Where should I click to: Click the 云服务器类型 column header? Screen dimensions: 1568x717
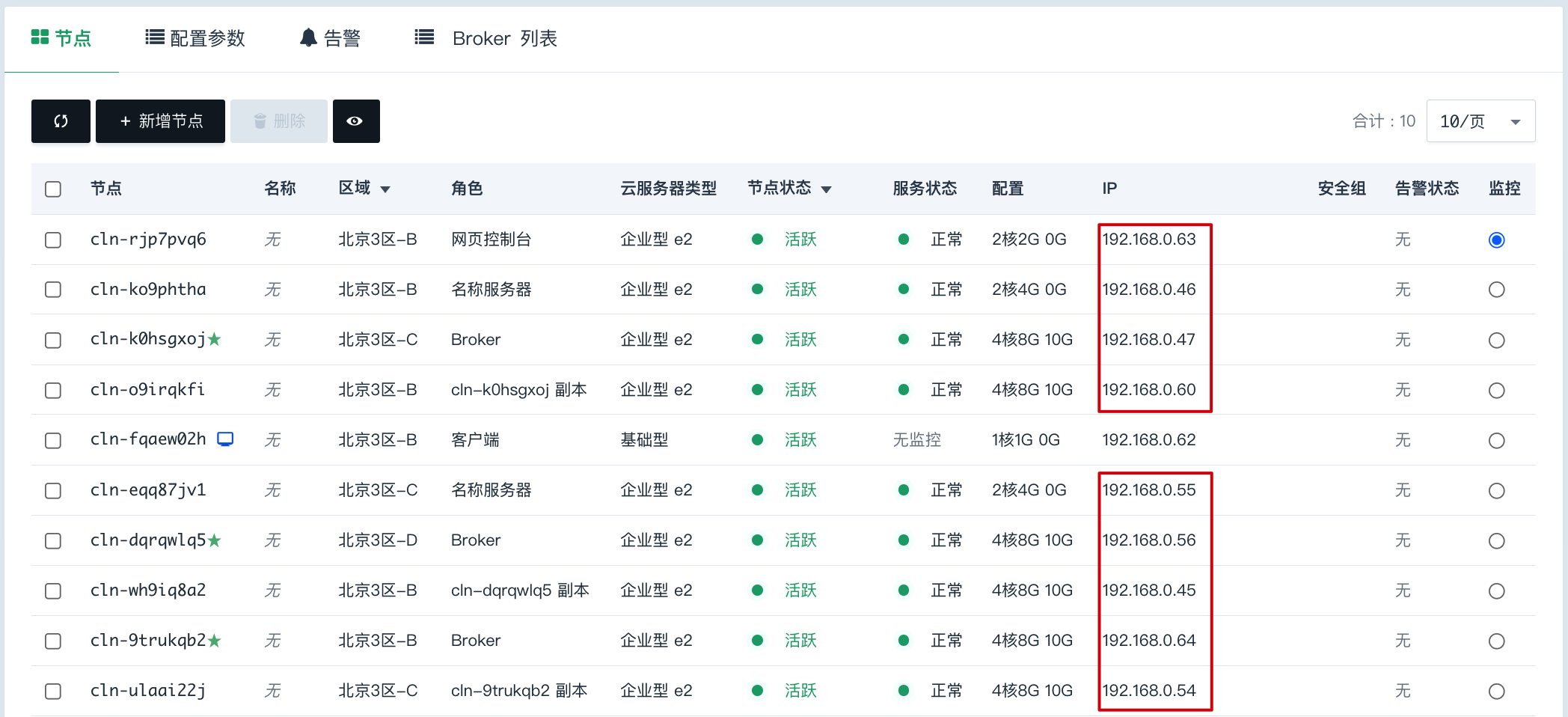pyautogui.click(x=669, y=189)
